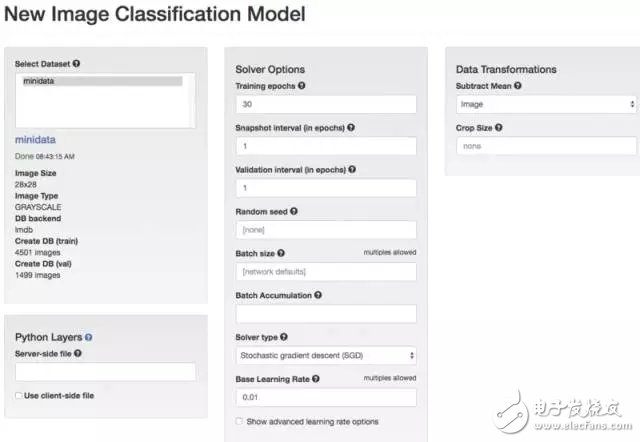Select minidata in the dataset list
Screen dimensions: 640x442
pos(100,81)
